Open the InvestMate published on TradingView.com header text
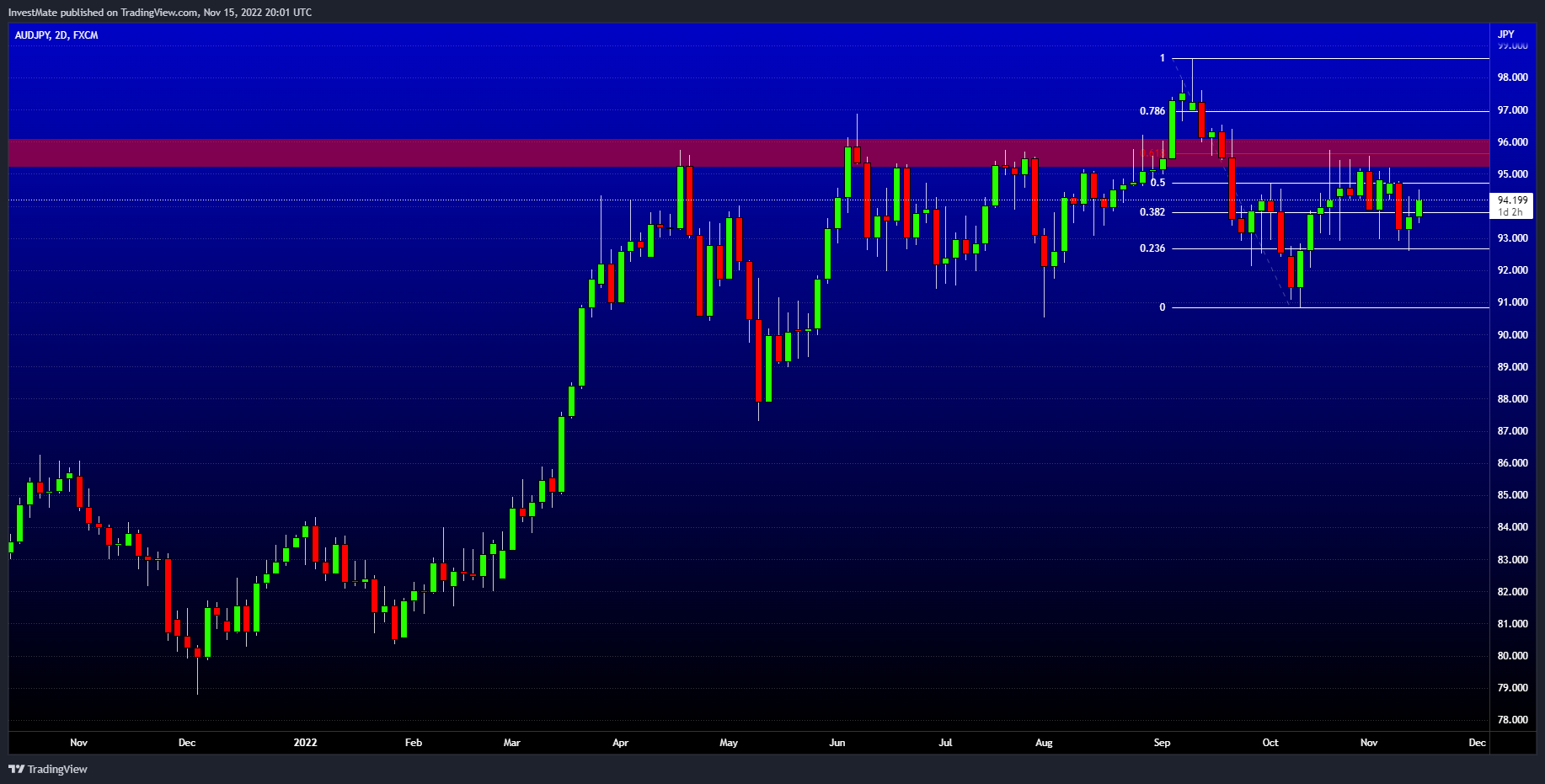 click(x=160, y=13)
